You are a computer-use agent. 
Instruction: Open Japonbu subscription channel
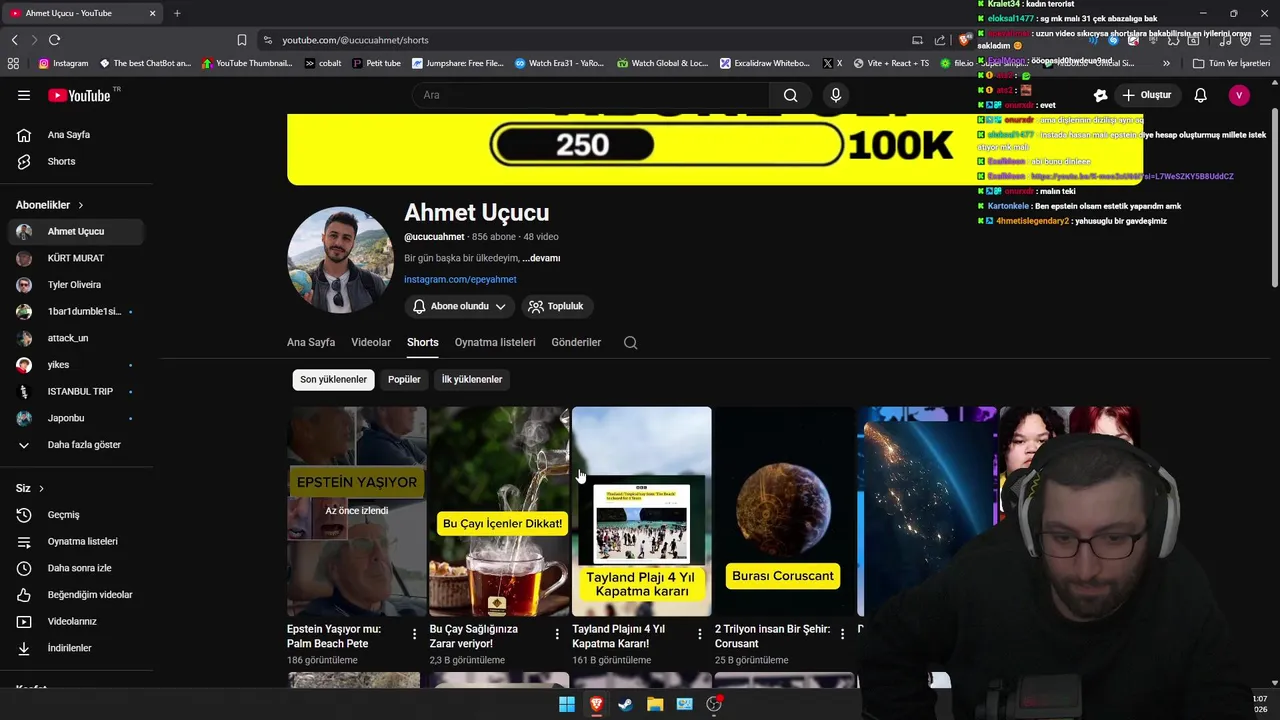66,418
